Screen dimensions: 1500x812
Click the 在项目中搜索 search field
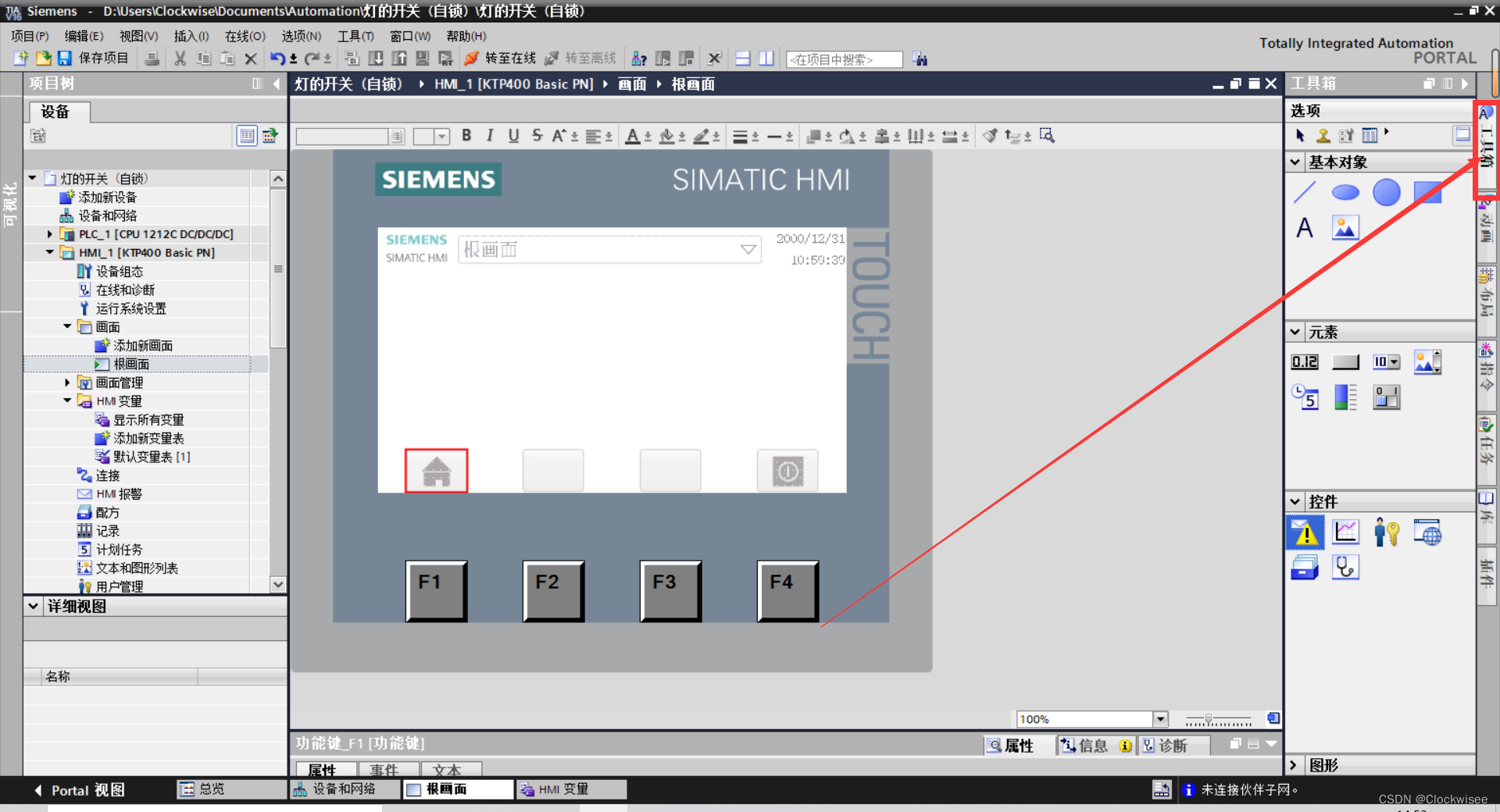(x=845, y=59)
